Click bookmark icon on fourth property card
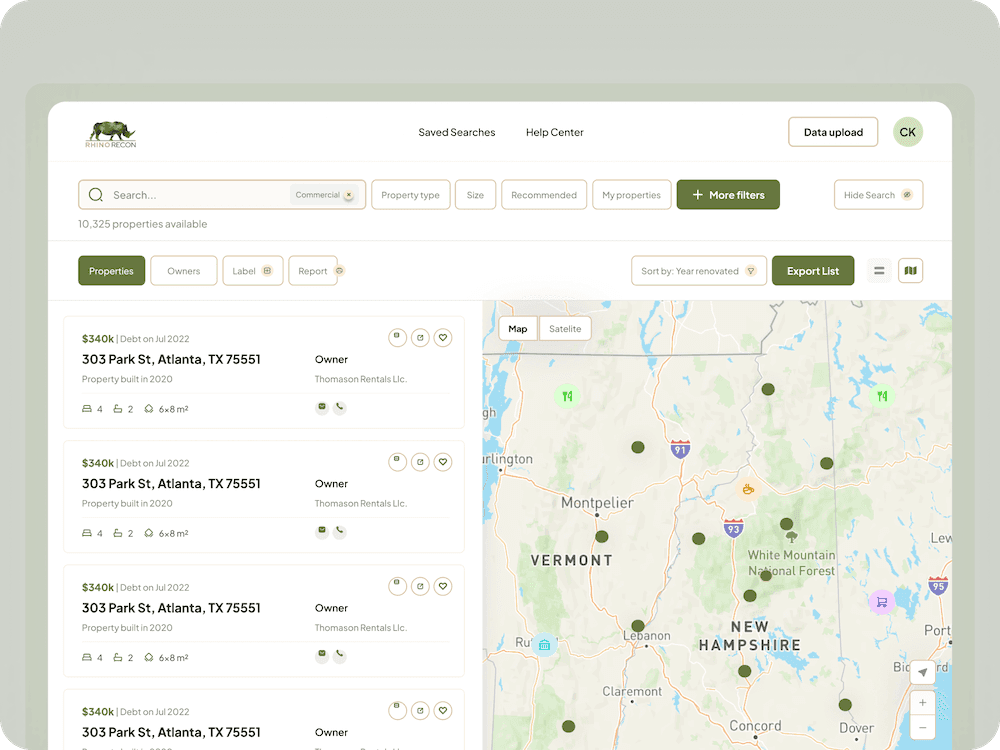The width and height of the screenshot is (1000, 750). point(397,710)
